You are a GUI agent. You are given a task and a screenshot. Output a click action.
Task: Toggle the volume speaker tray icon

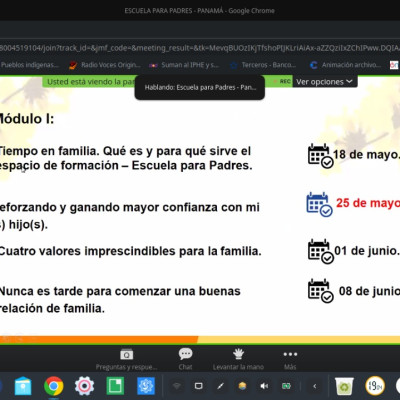tap(264, 386)
